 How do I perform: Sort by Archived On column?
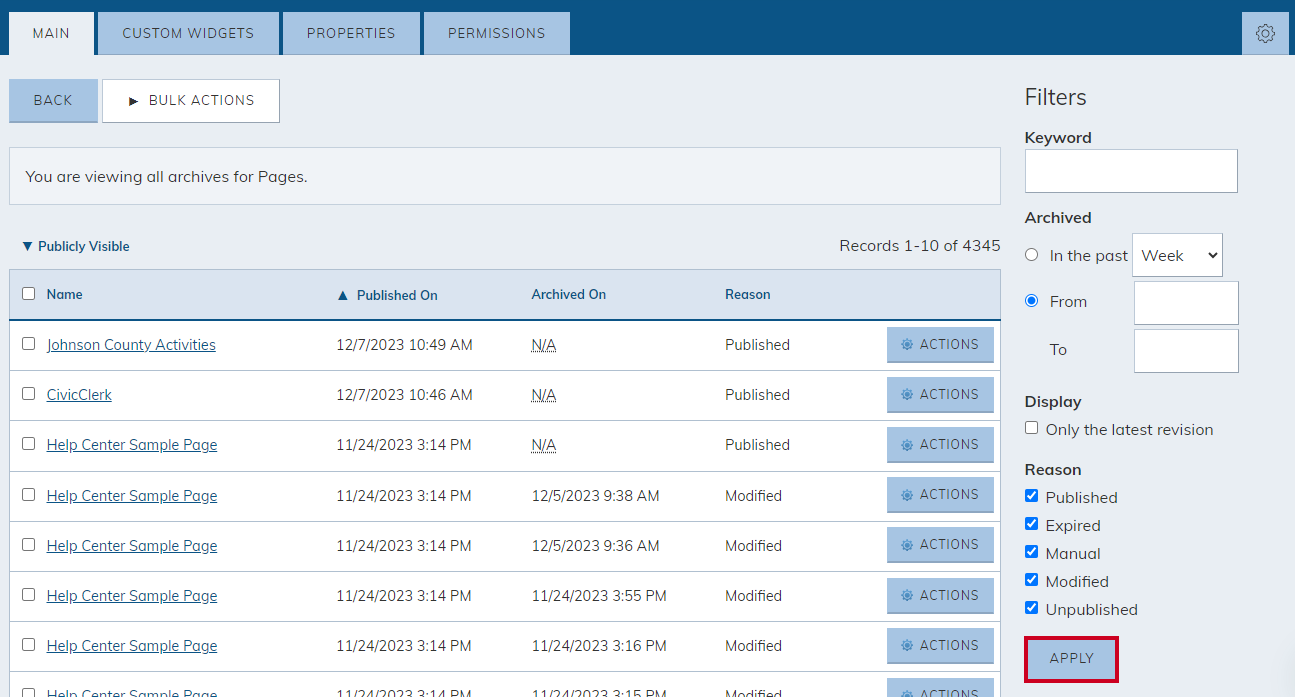coord(568,294)
